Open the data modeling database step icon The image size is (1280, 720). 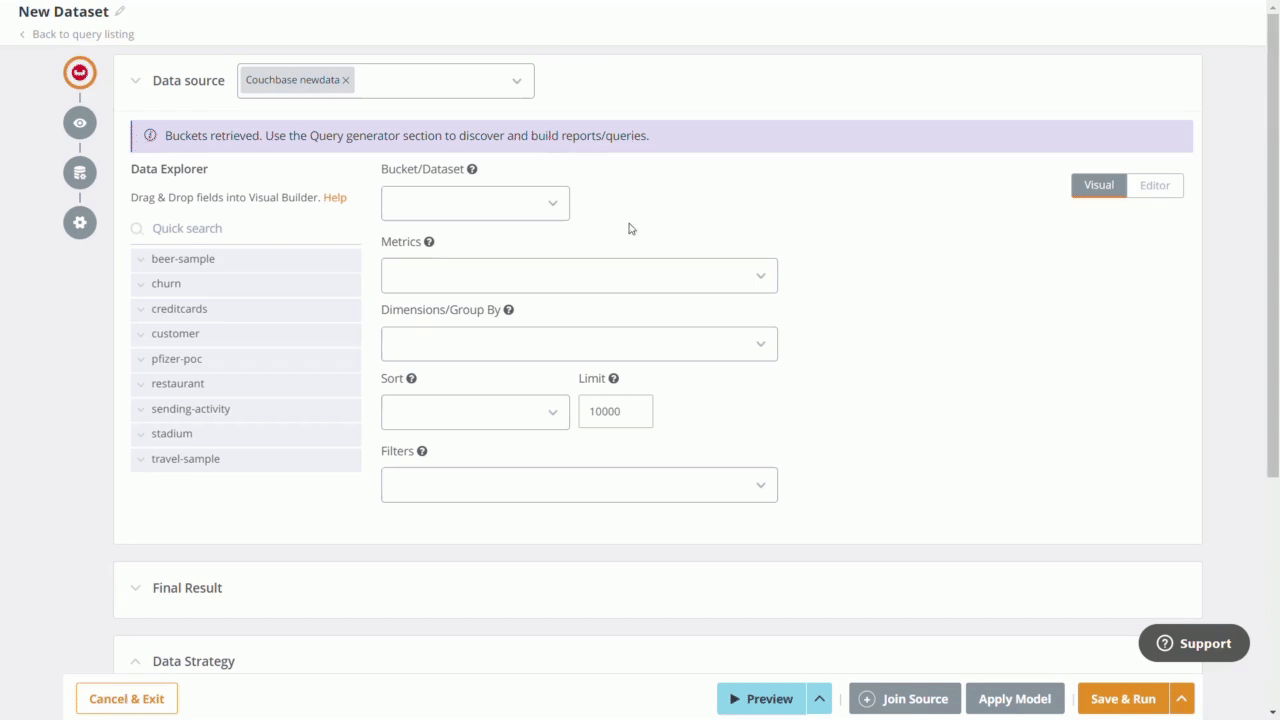(79, 172)
